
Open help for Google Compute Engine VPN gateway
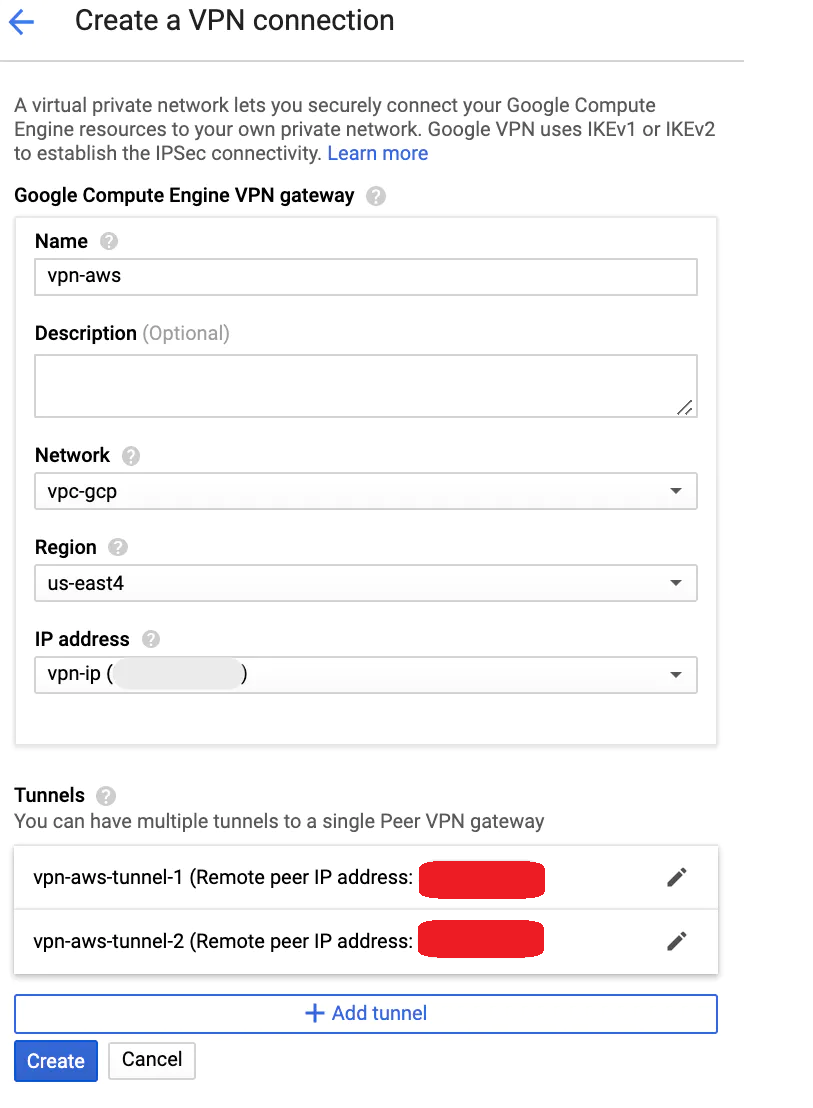click(375, 196)
